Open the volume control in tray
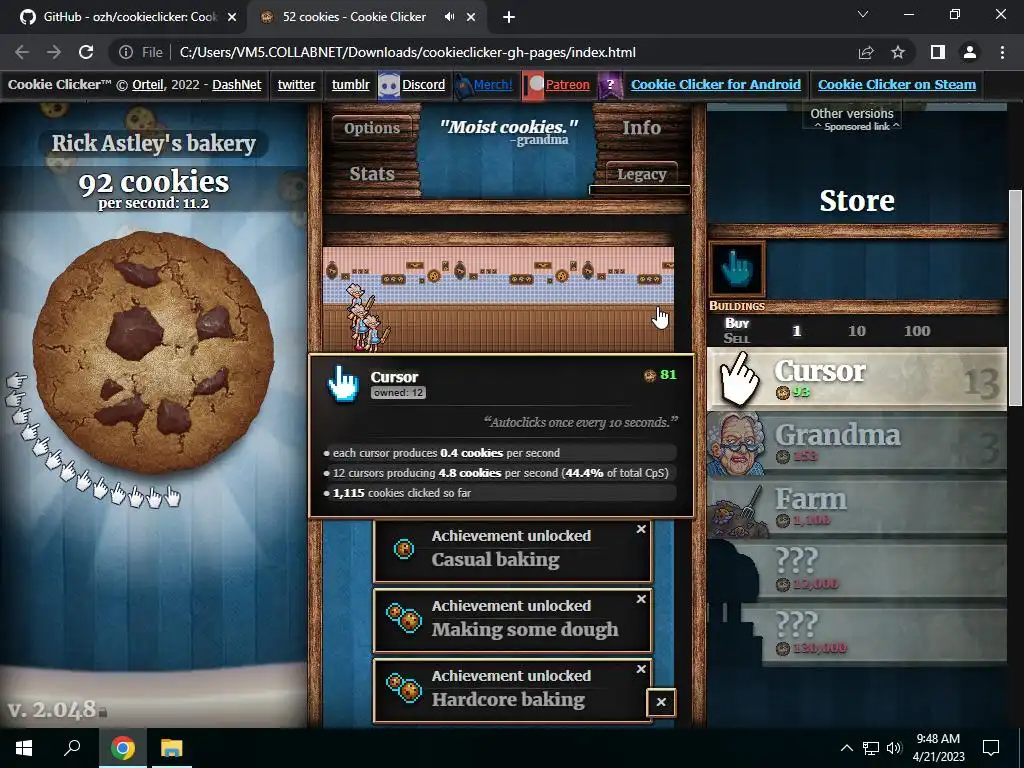Image resolution: width=1024 pixels, height=768 pixels. coord(894,748)
